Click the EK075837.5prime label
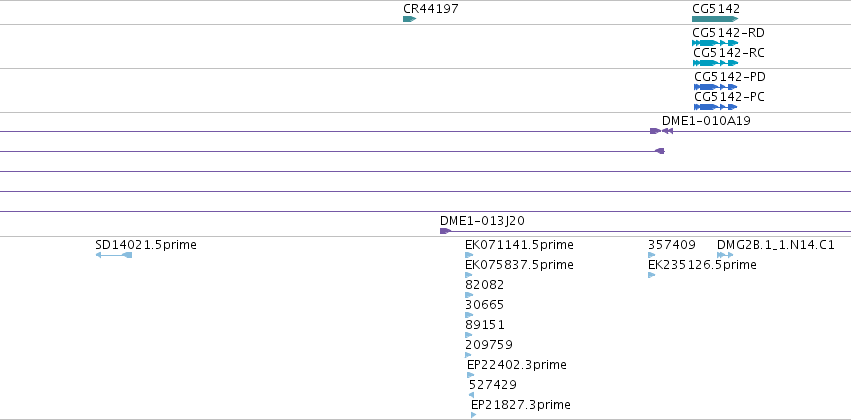The height and width of the screenshot is (420, 851). [519, 265]
